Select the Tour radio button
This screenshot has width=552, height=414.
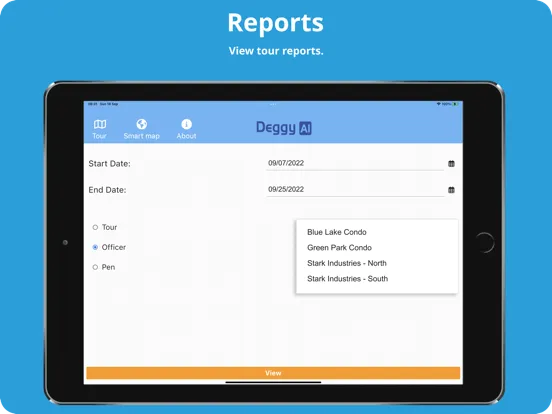click(95, 227)
